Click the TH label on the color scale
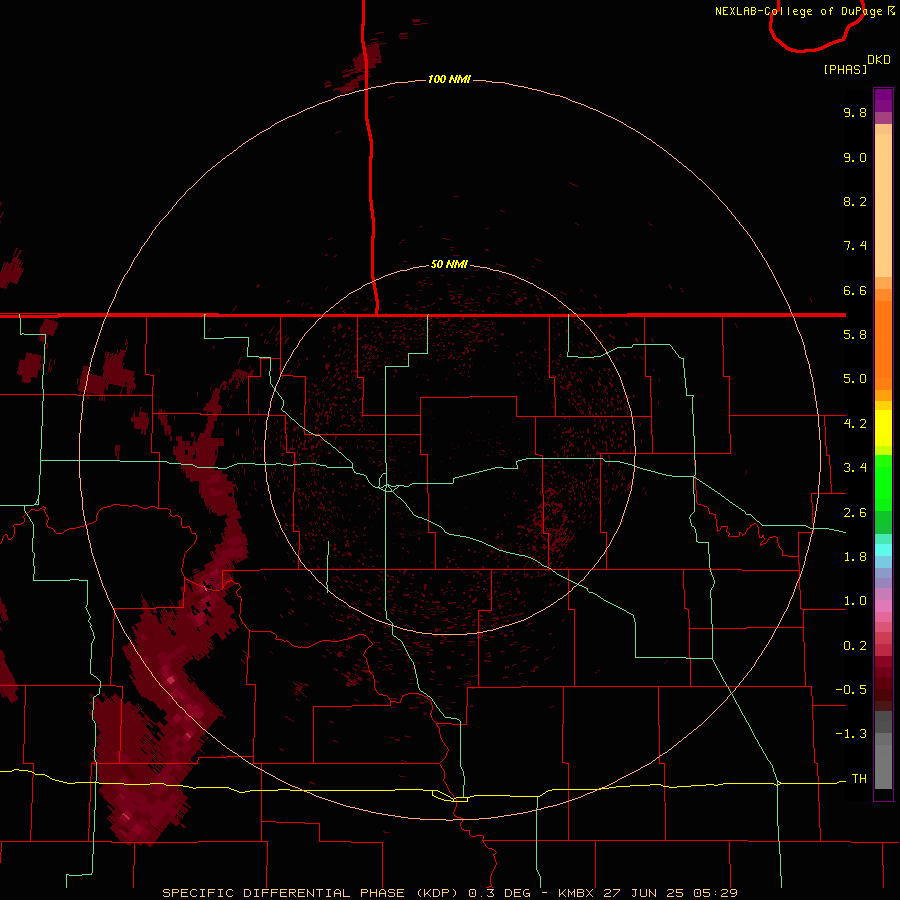Viewport: 900px width, 900px height. click(x=859, y=779)
